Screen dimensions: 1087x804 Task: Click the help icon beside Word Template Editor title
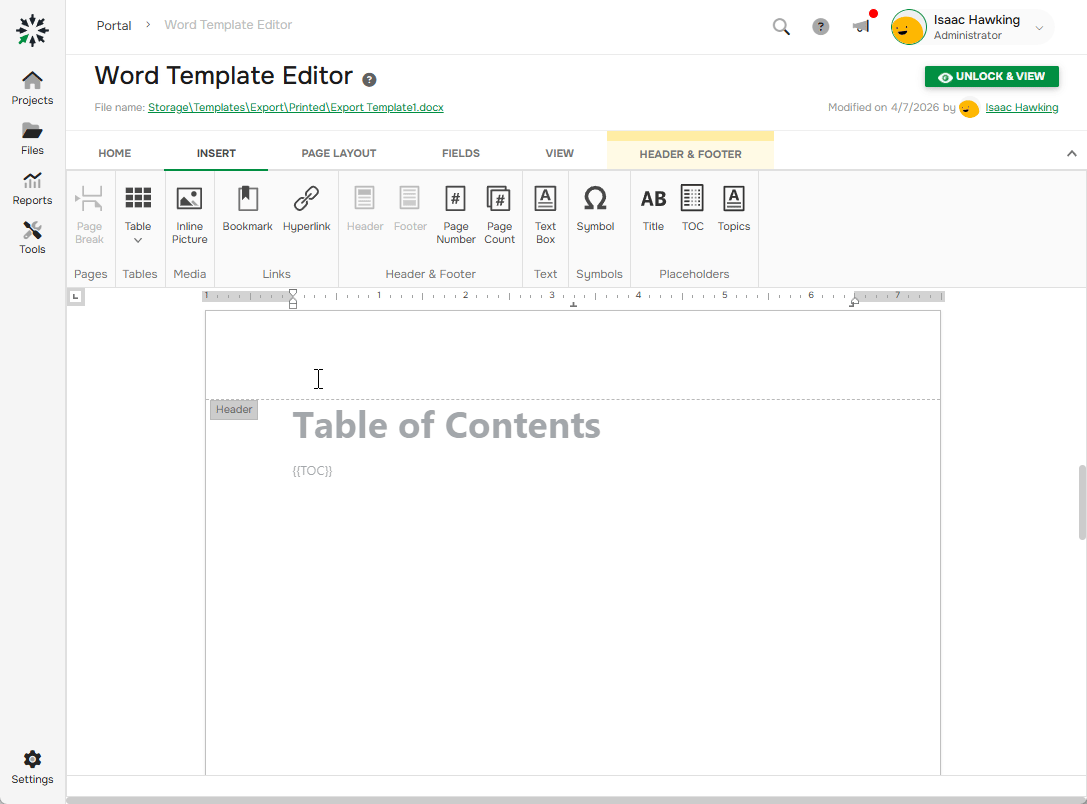tap(369, 80)
